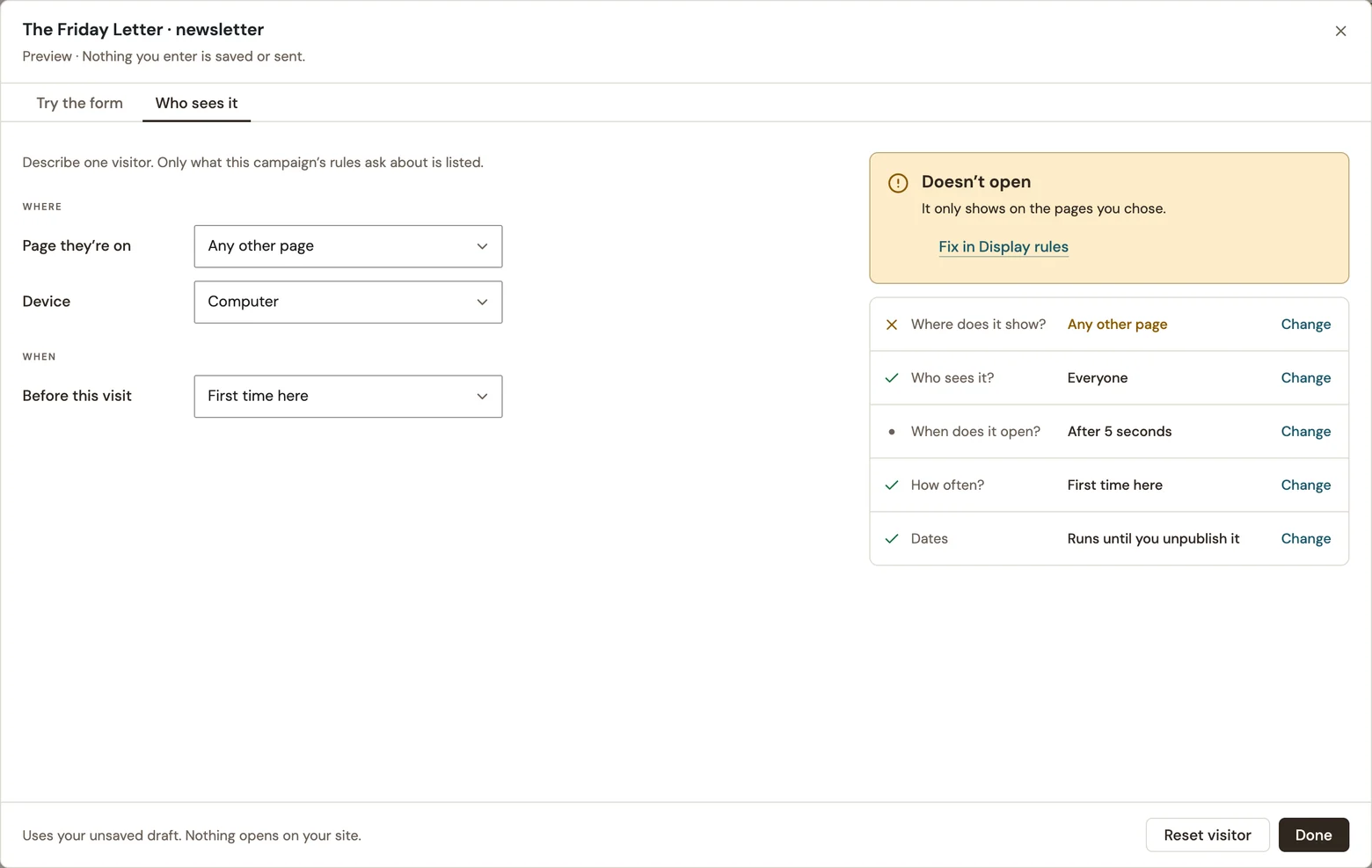Reset the visitor settings

click(x=1208, y=835)
